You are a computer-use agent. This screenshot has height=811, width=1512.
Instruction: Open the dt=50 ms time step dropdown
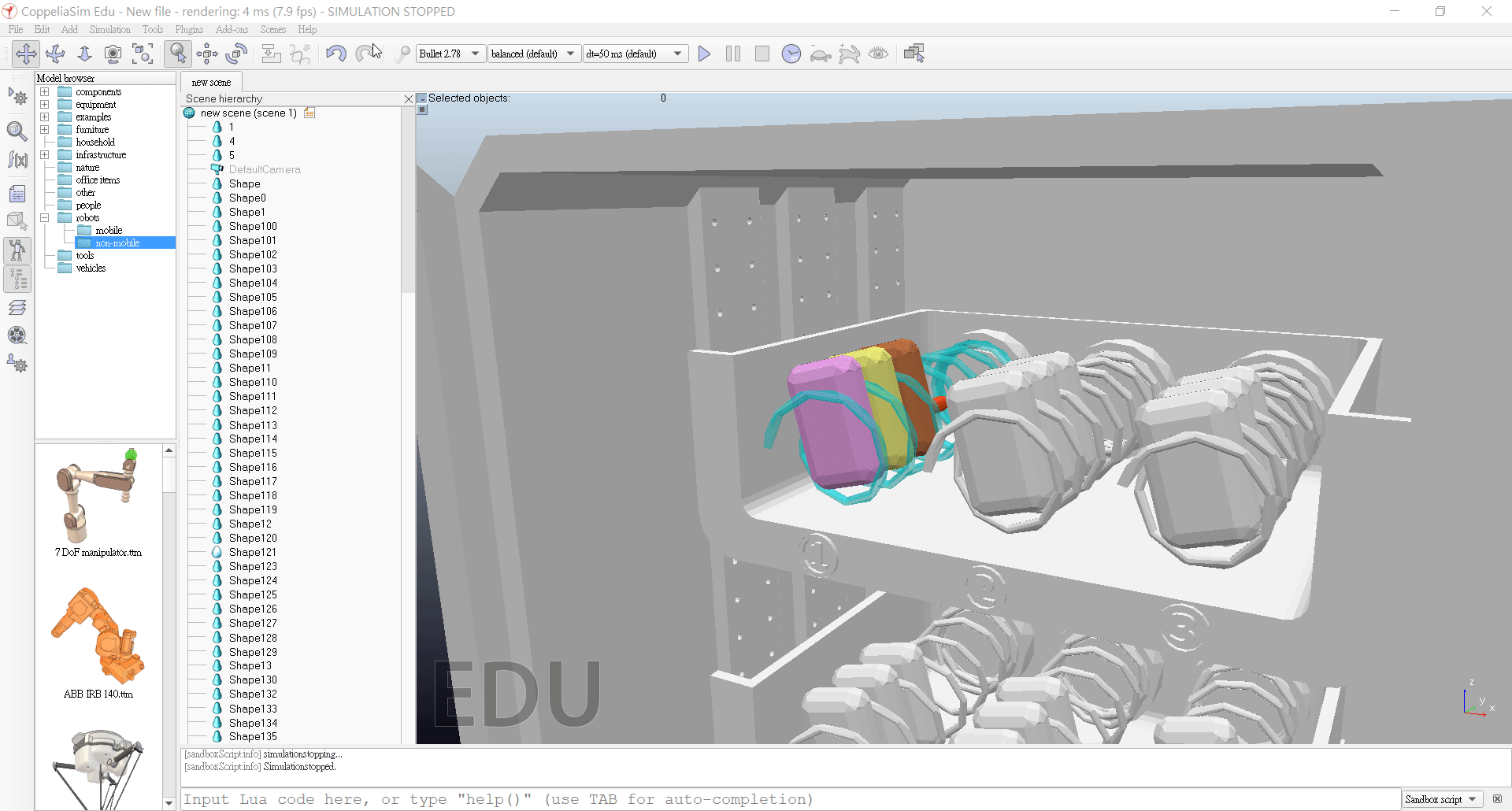(635, 54)
